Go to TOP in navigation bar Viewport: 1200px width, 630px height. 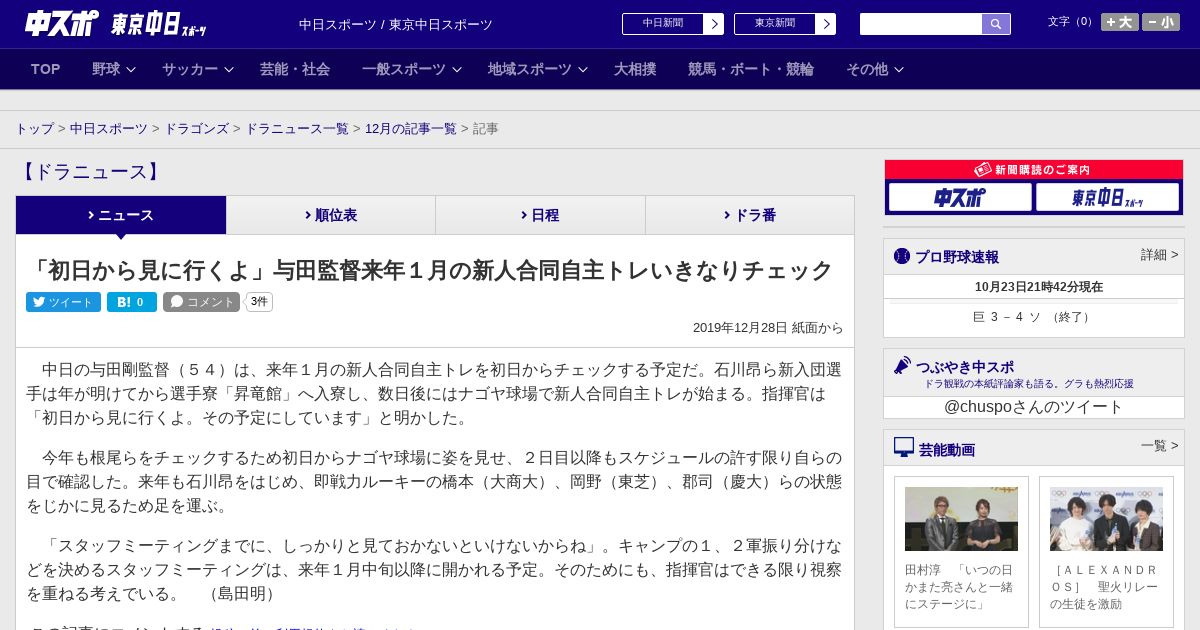45,69
